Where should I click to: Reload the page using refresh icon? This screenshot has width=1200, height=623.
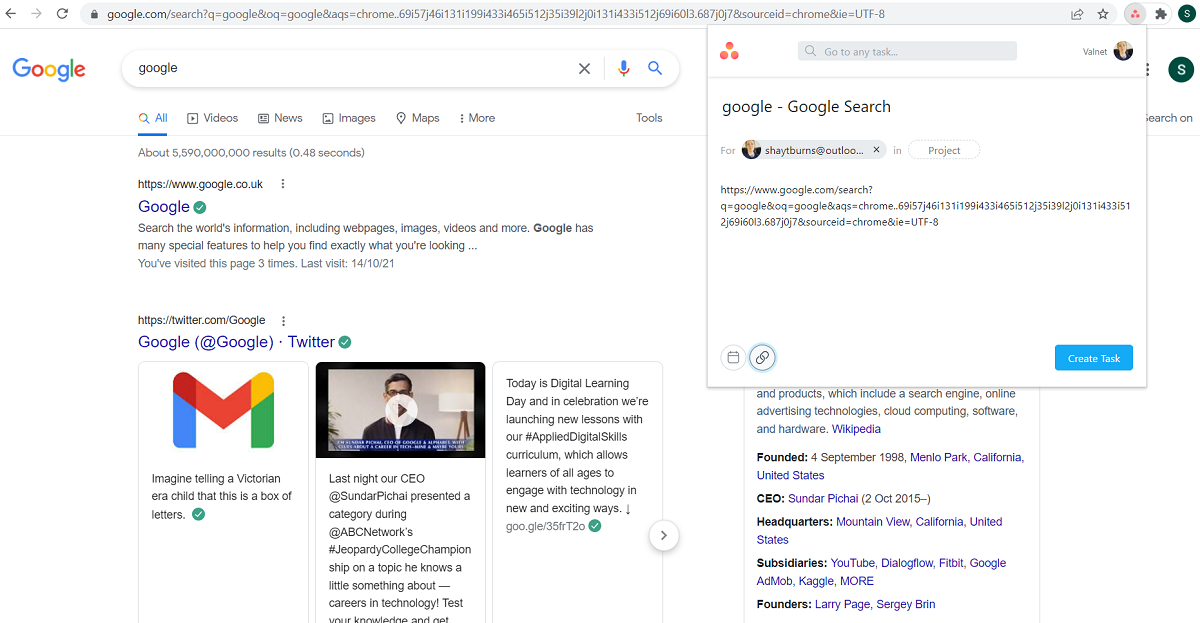(x=62, y=14)
